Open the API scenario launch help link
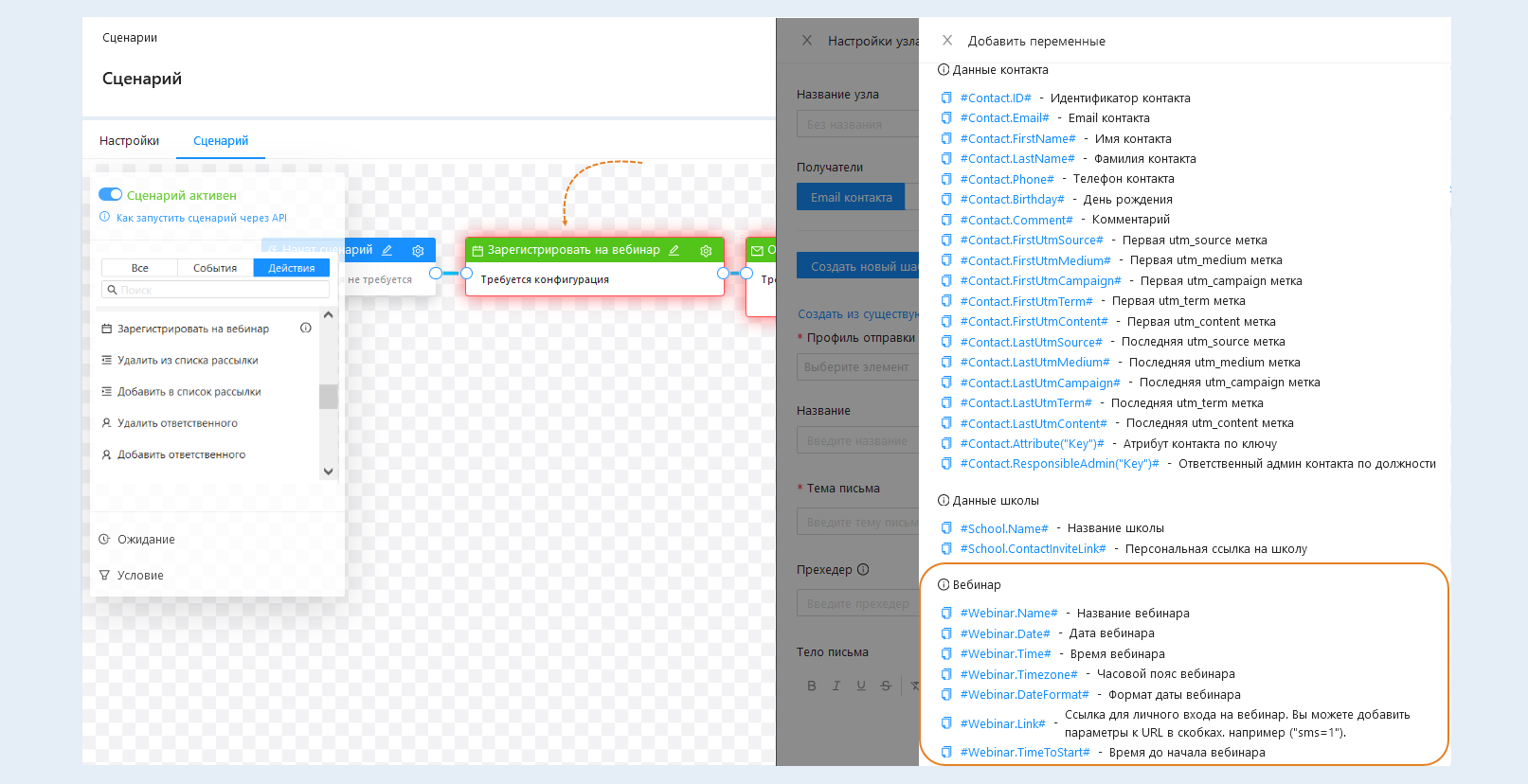Image resolution: width=1528 pixels, height=784 pixels. 201,218
